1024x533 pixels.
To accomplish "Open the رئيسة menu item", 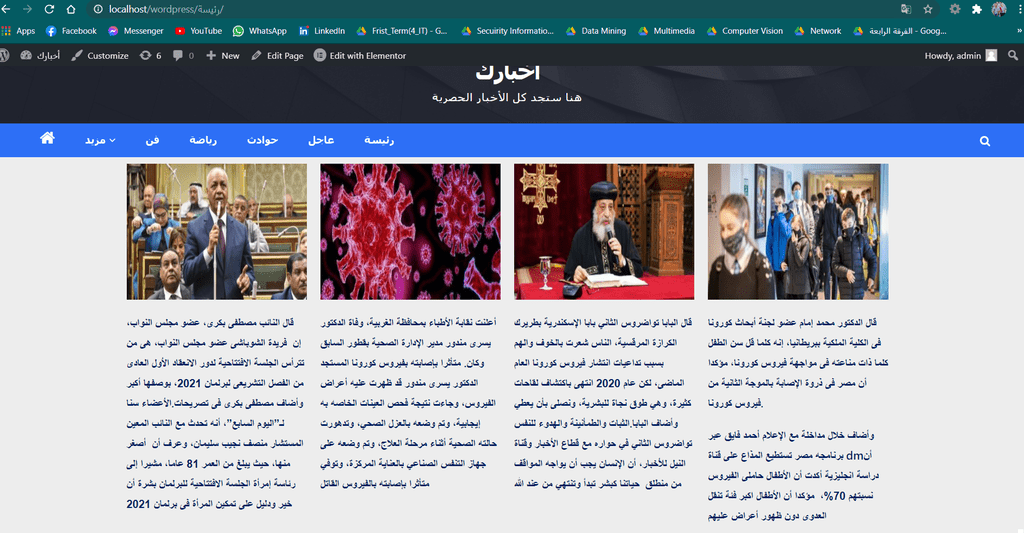I will tap(379, 140).
